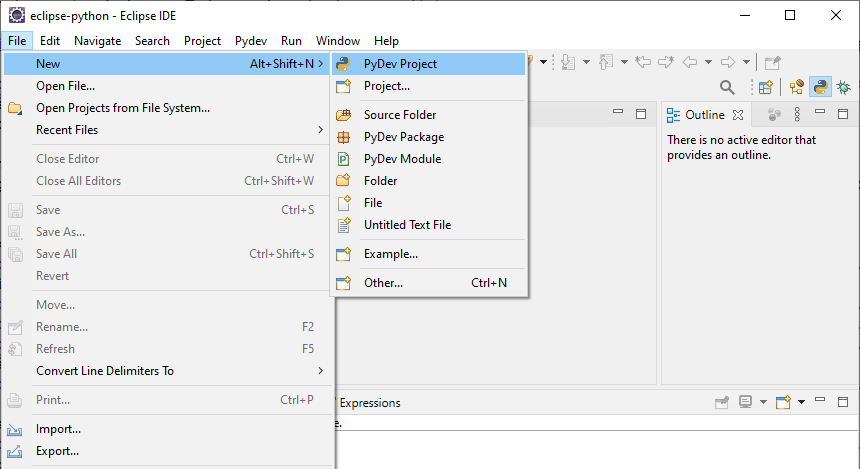Open the Search menu
The image size is (860, 469).
point(152,41)
